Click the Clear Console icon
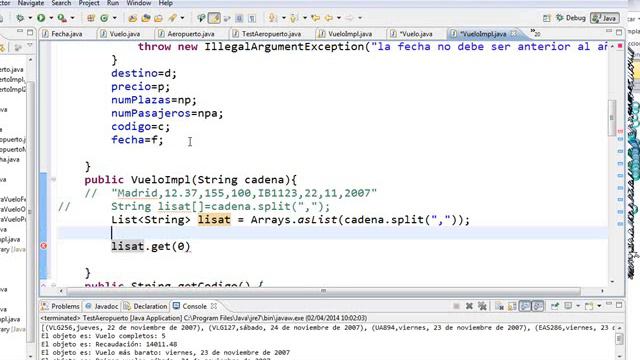 point(499,306)
